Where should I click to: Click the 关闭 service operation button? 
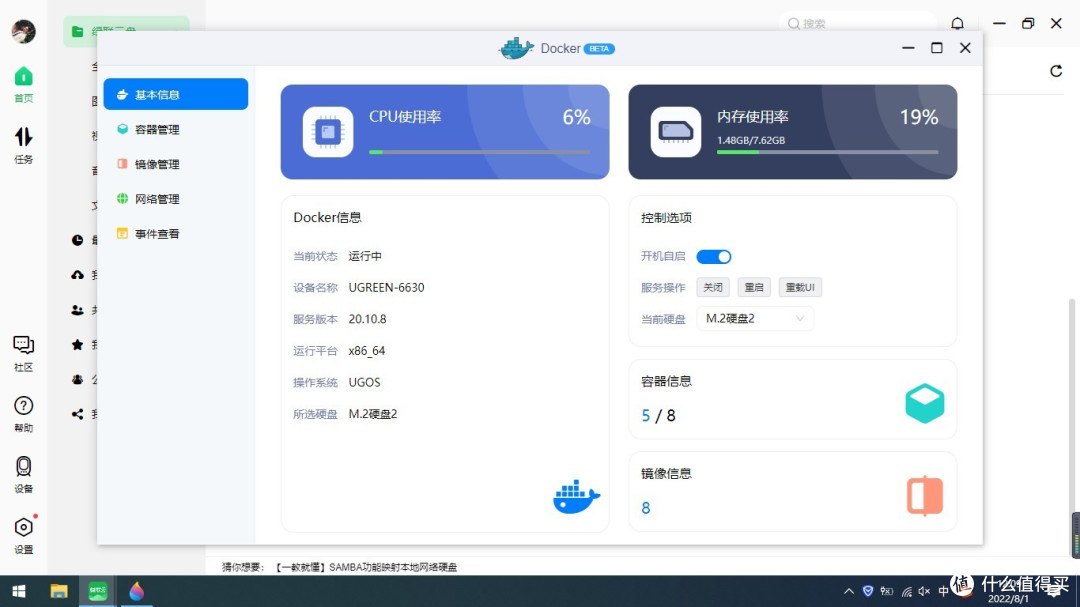point(712,287)
